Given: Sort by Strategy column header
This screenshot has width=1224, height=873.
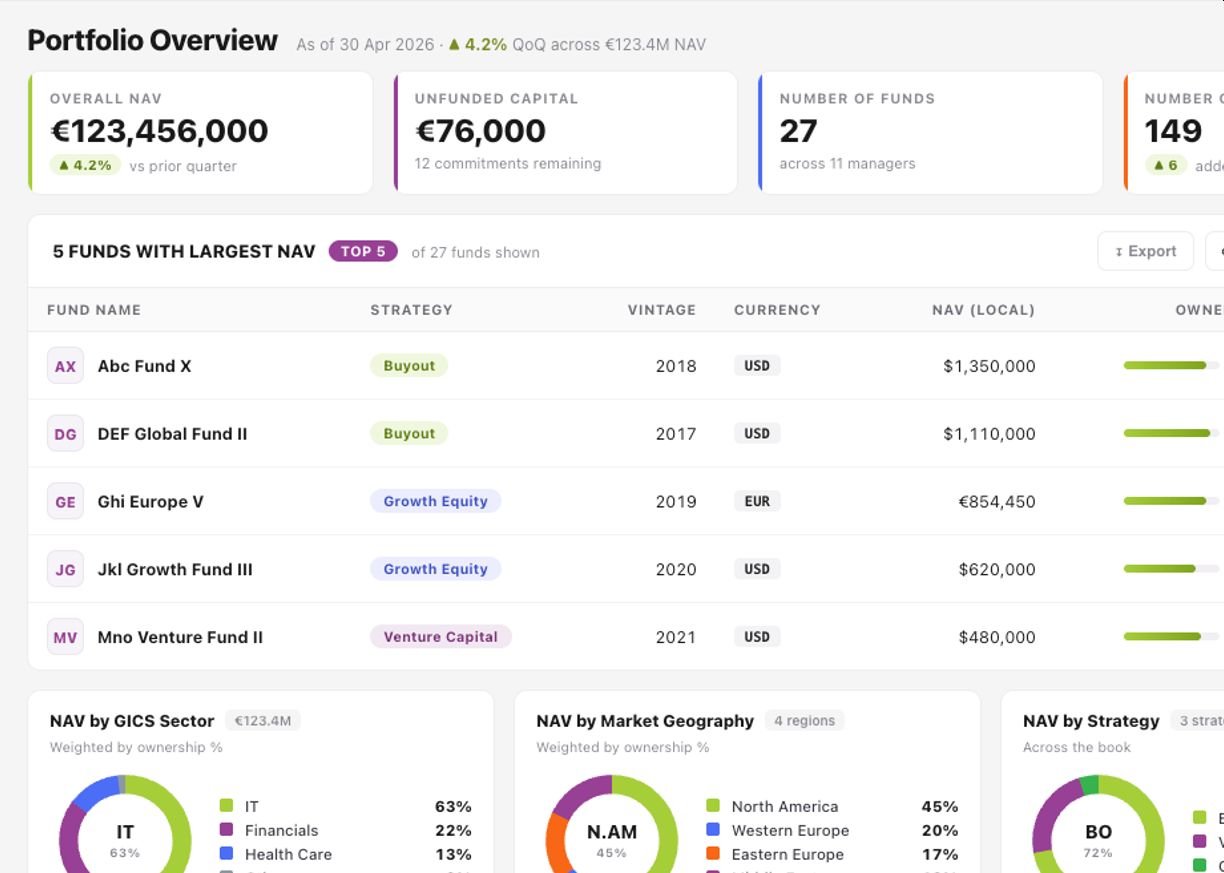Looking at the screenshot, I should tap(411, 310).
